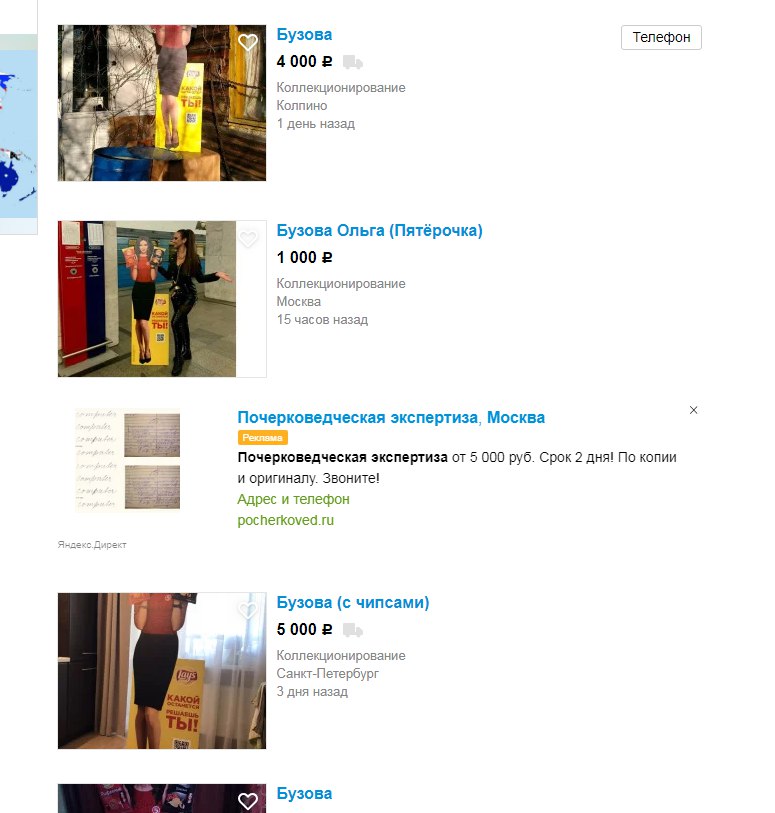The image size is (775, 813).
Task: Toggle heart on Бузова Ольга (Пятёрочка) listing
Action: pyautogui.click(x=248, y=239)
